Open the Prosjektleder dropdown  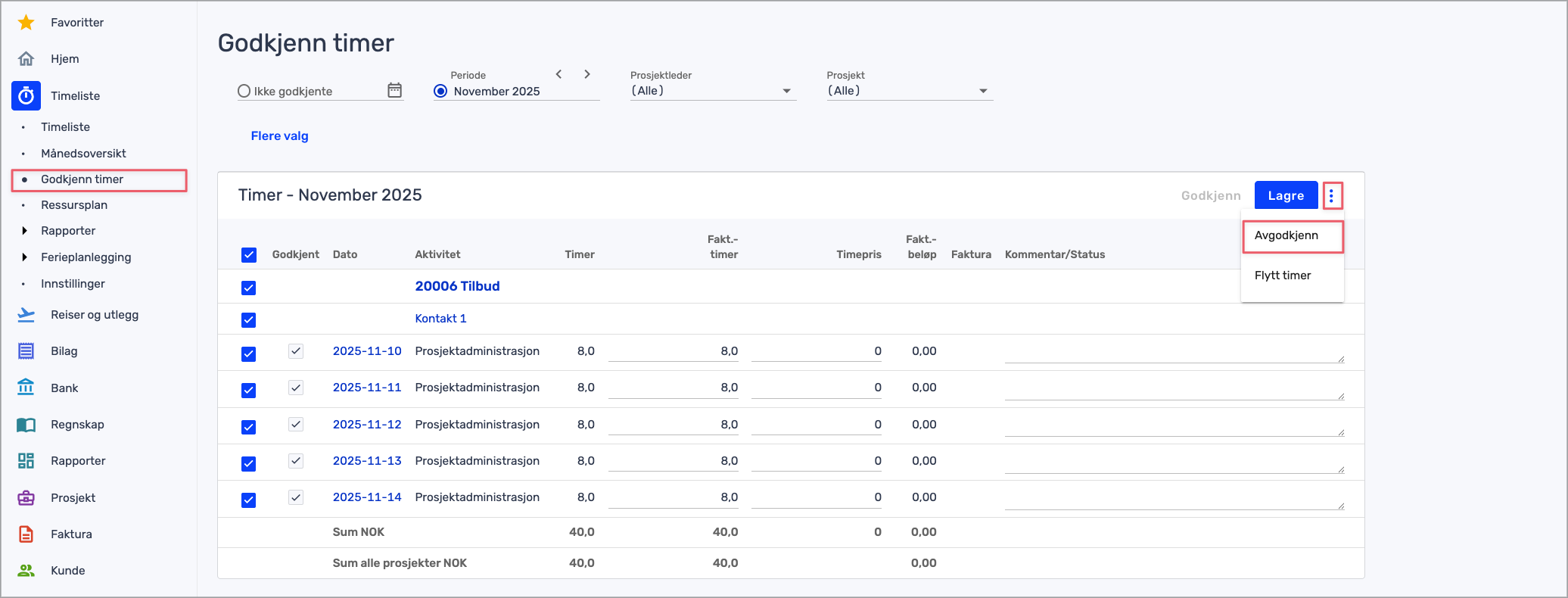click(x=712, y=91)
